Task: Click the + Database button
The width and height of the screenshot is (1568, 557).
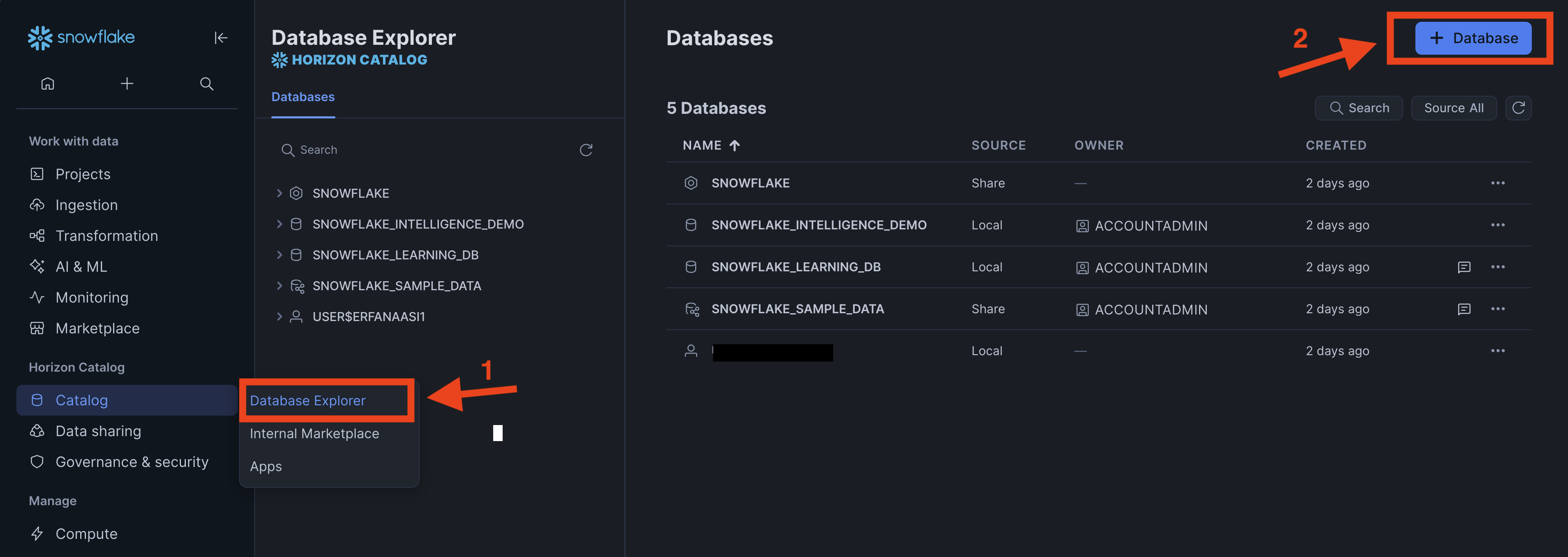Action: pos(1473,38)
